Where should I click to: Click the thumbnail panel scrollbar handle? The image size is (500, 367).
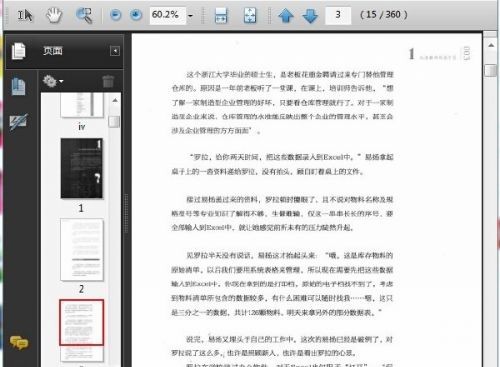tap(114, 122)
